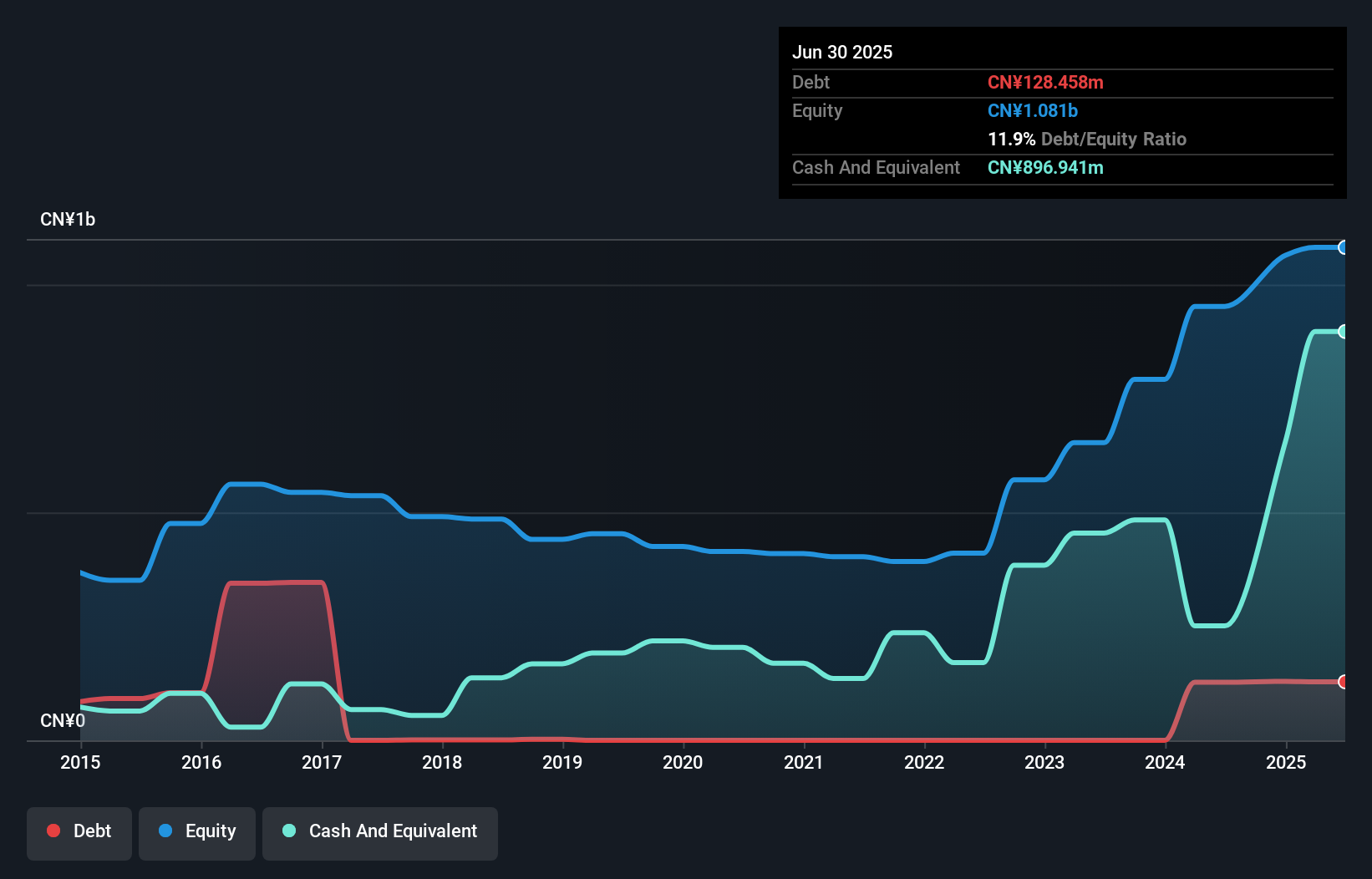Screen dimensions: 1372x879
Task: Click the CN¥1b axis label
Action: point(69,219)
